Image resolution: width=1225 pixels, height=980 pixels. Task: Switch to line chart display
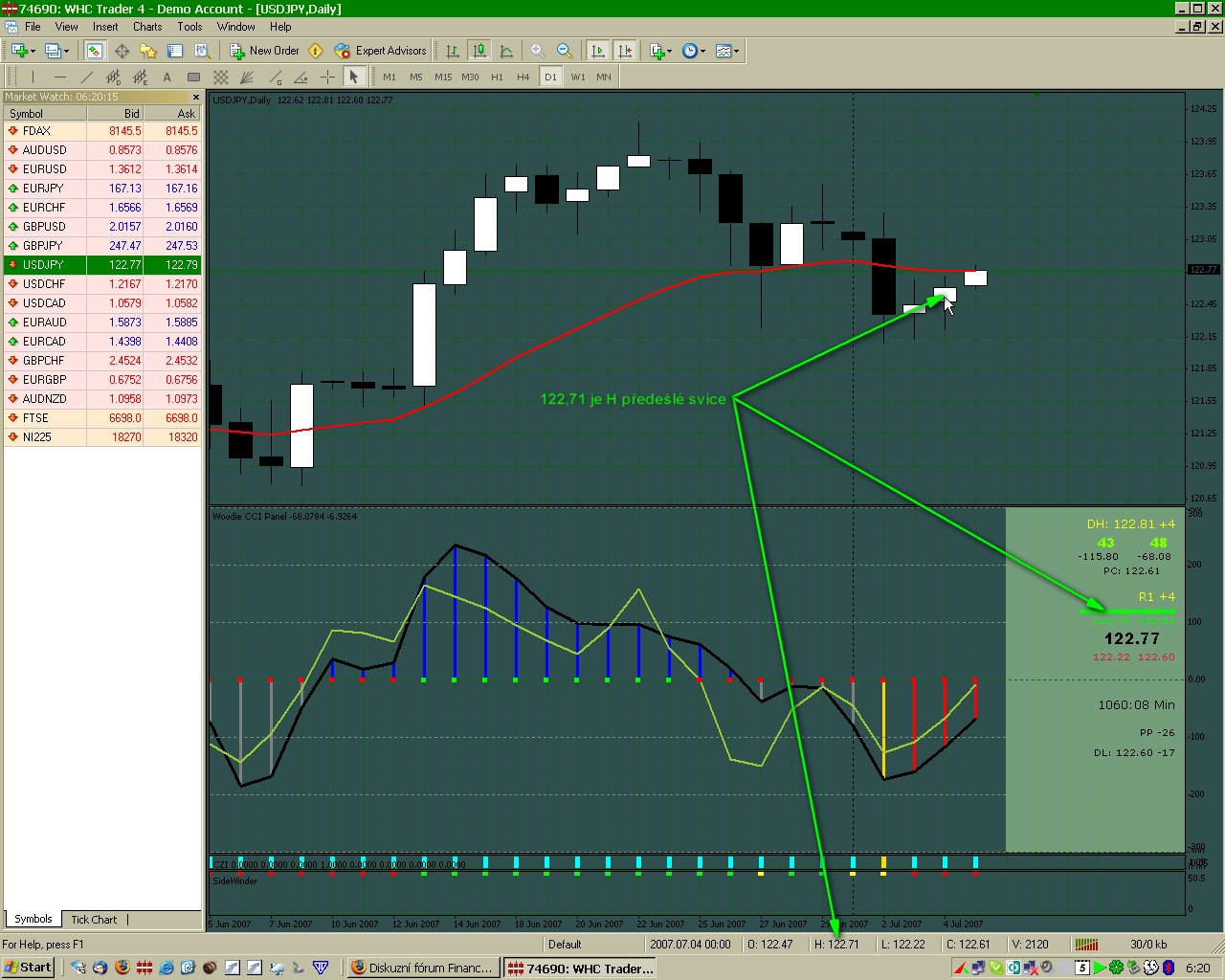click(x=506, y=51)
